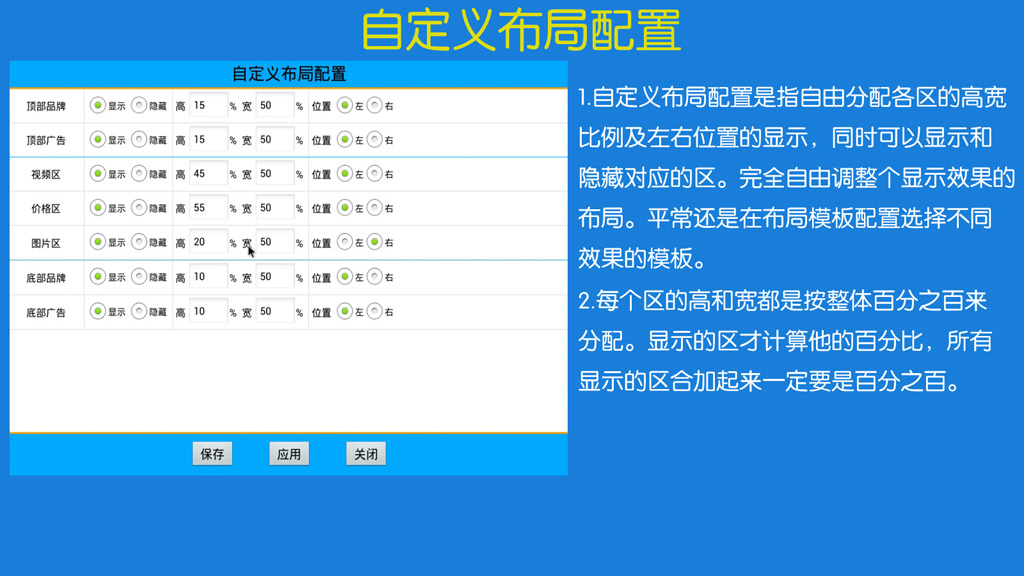
Task: Select 隐藏 radio for 图片区 row
Action: point(139,242)
